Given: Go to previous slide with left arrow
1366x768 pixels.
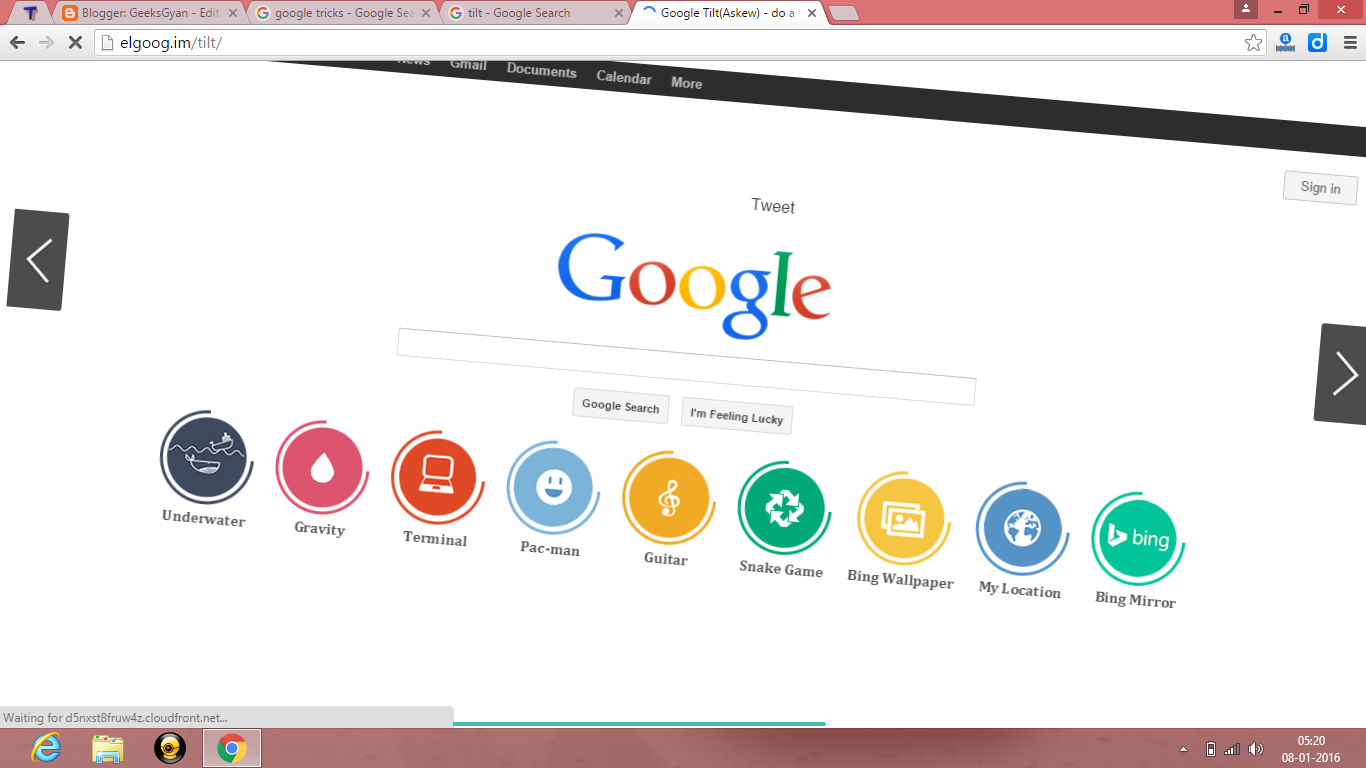Looking at the screenshot, I should coord(38,260).
